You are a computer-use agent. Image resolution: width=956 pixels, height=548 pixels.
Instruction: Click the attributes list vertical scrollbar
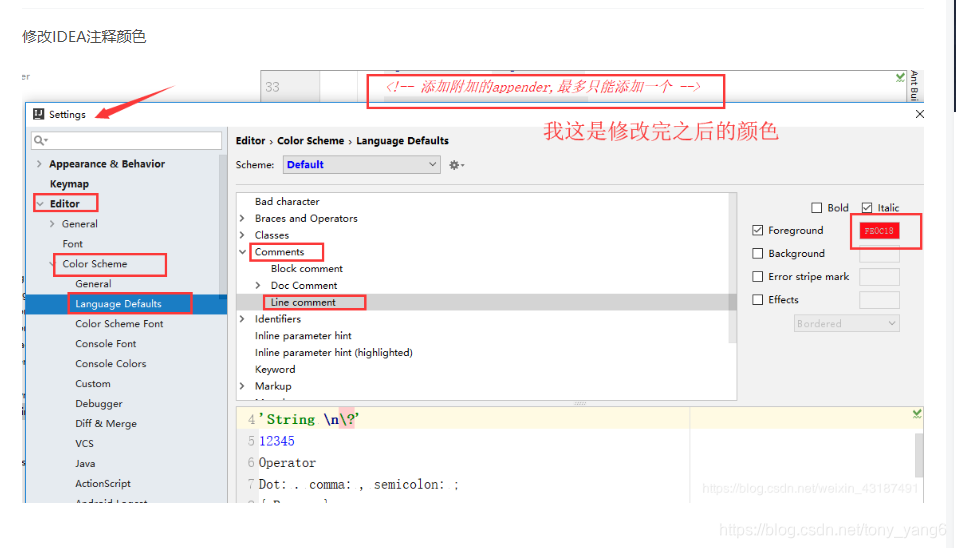[733, 268]
